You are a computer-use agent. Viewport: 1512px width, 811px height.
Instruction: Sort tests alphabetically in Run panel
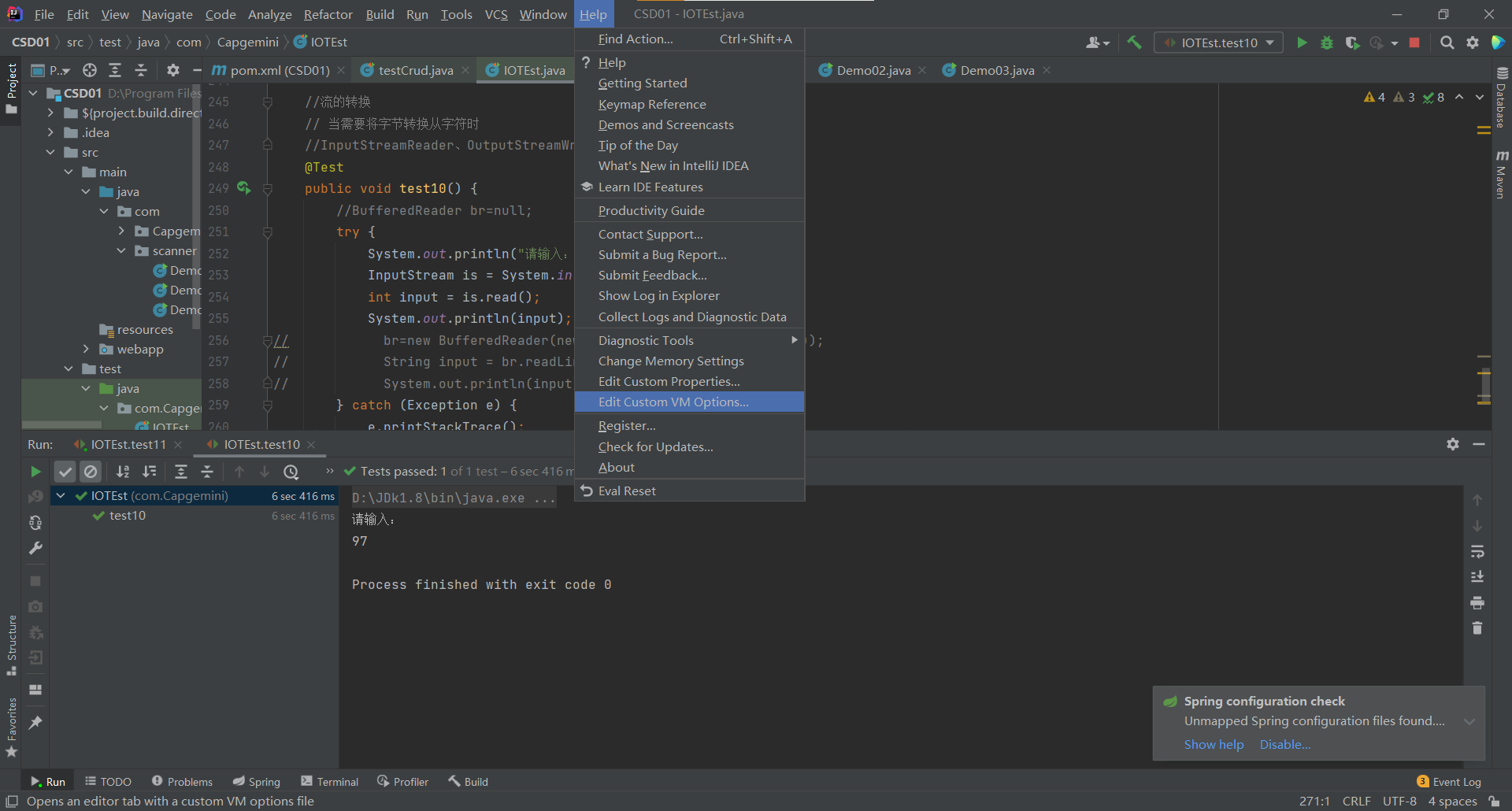click(x=123, y=472)
